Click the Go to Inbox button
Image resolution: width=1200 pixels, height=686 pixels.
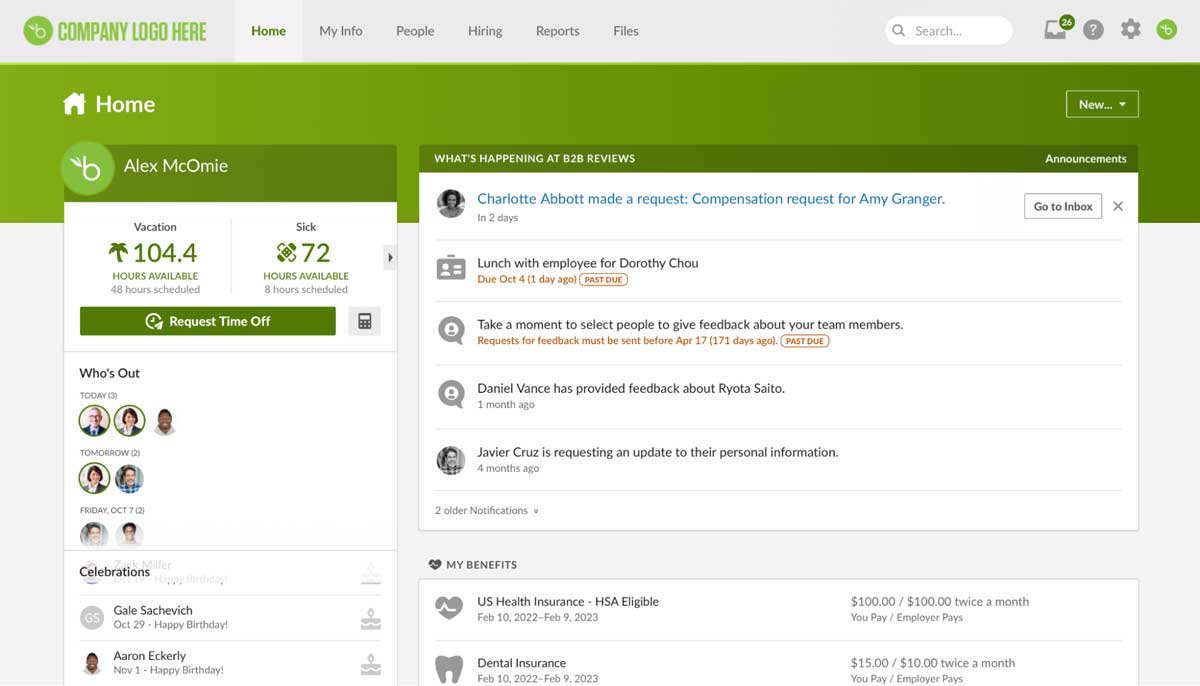pyautogui.click(x=1062, y=206)
